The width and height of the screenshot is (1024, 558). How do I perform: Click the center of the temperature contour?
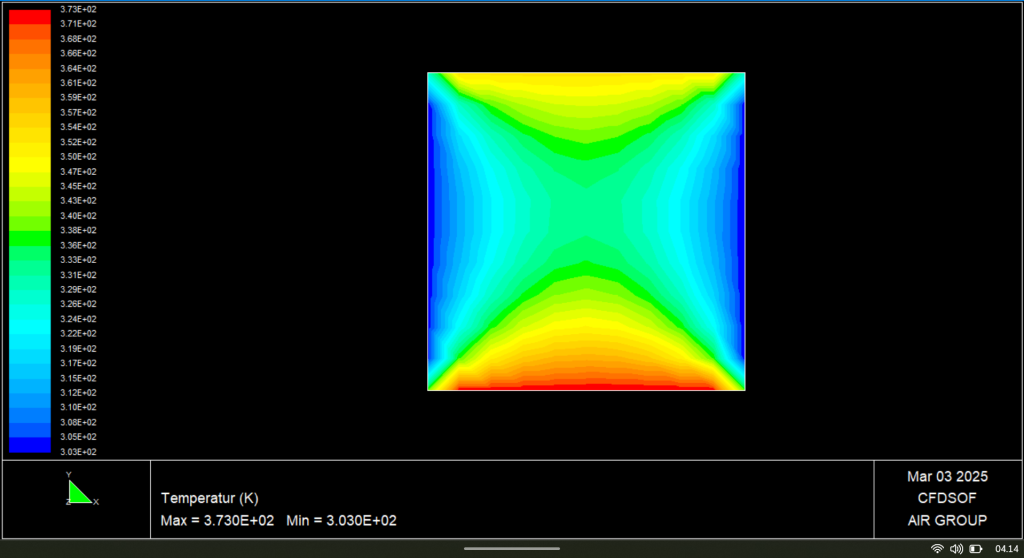coord(586,231)
